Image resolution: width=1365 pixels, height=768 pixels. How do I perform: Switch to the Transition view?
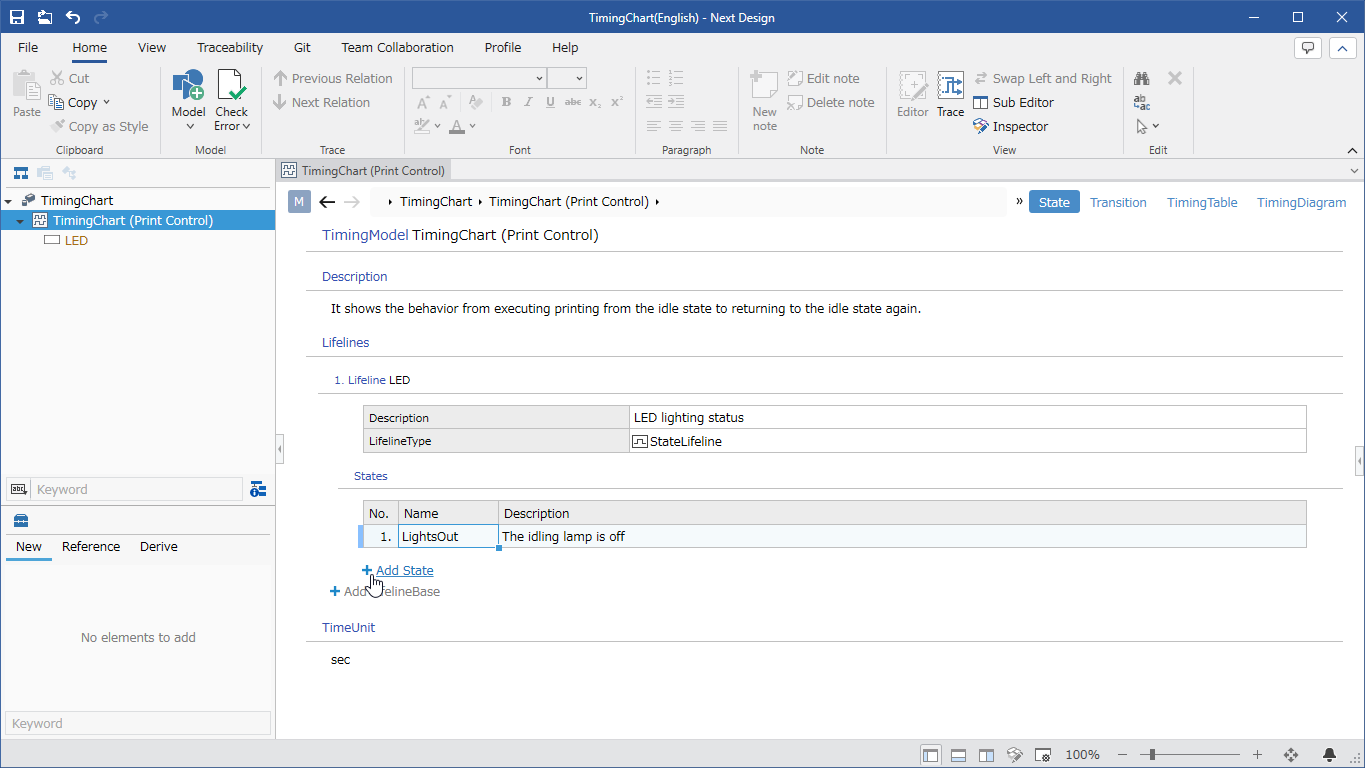(x=1118, y=202)
